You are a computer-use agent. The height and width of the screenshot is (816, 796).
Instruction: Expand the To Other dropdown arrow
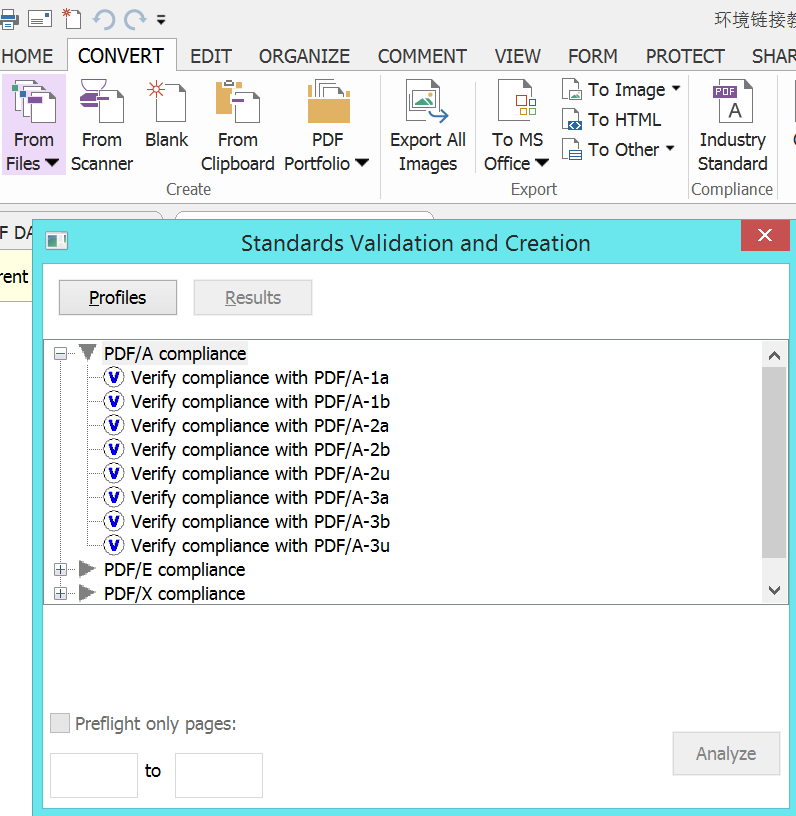click(670, 149)
